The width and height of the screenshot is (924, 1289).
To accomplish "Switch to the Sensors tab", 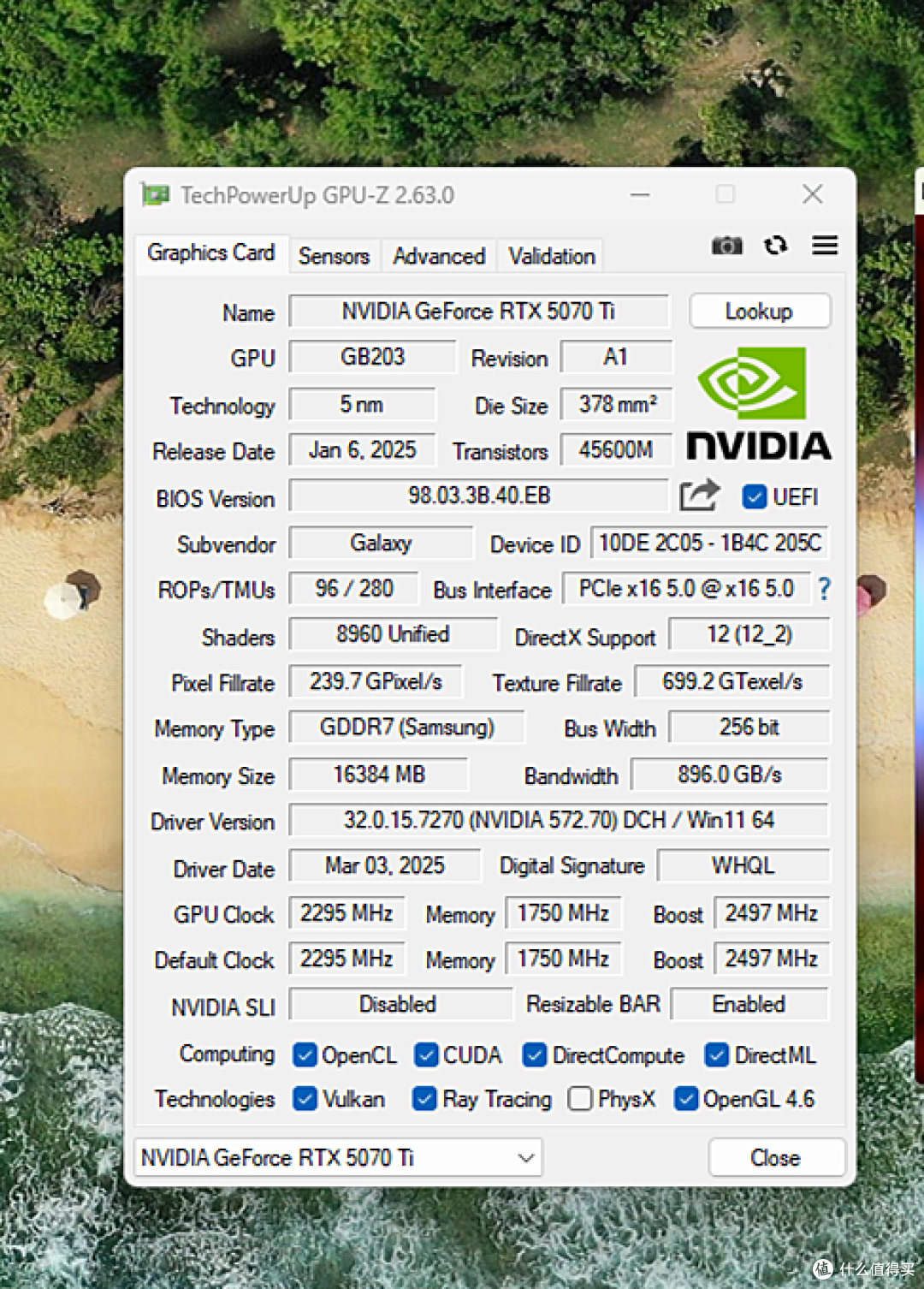I will (334, 256).
